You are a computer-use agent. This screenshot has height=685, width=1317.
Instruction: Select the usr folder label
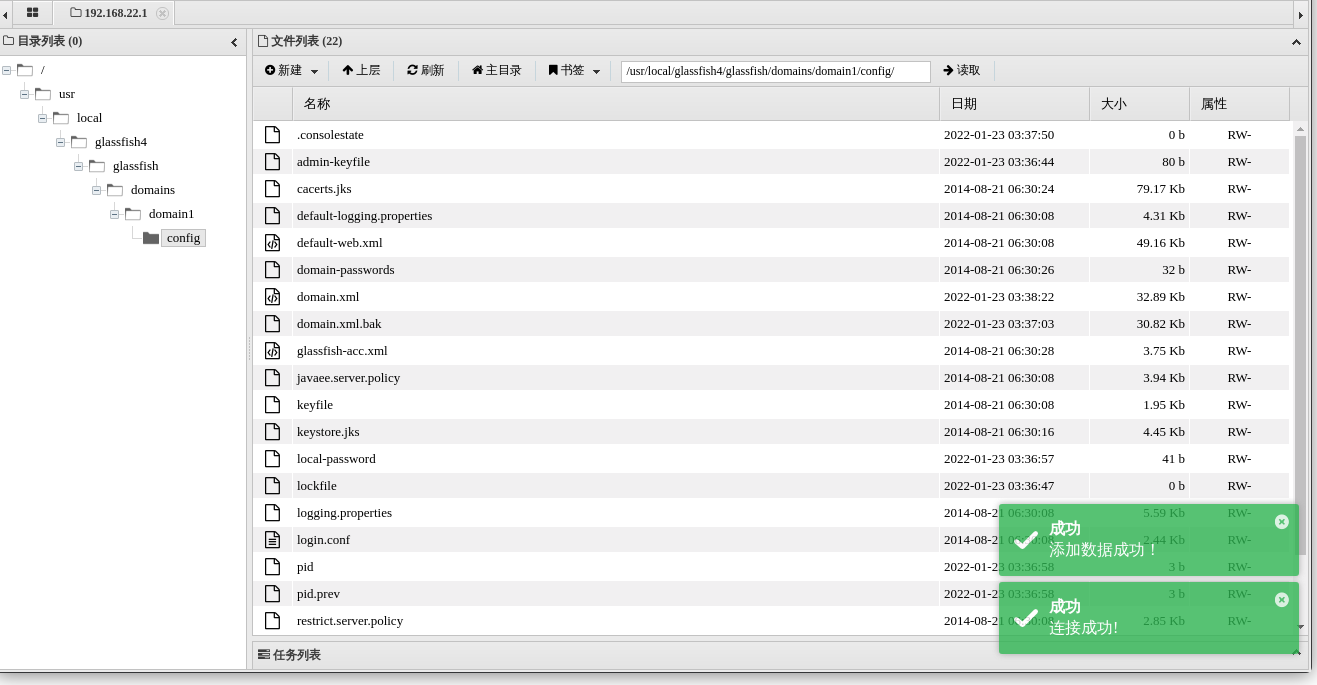67,94
